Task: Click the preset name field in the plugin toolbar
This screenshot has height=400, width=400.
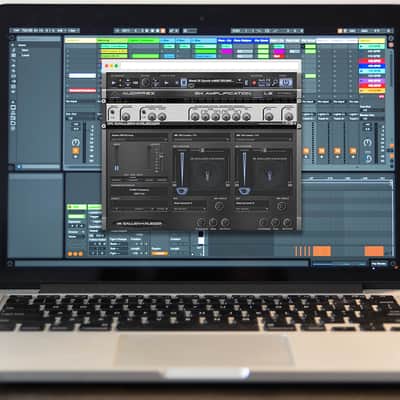Action: pos(212,81)
